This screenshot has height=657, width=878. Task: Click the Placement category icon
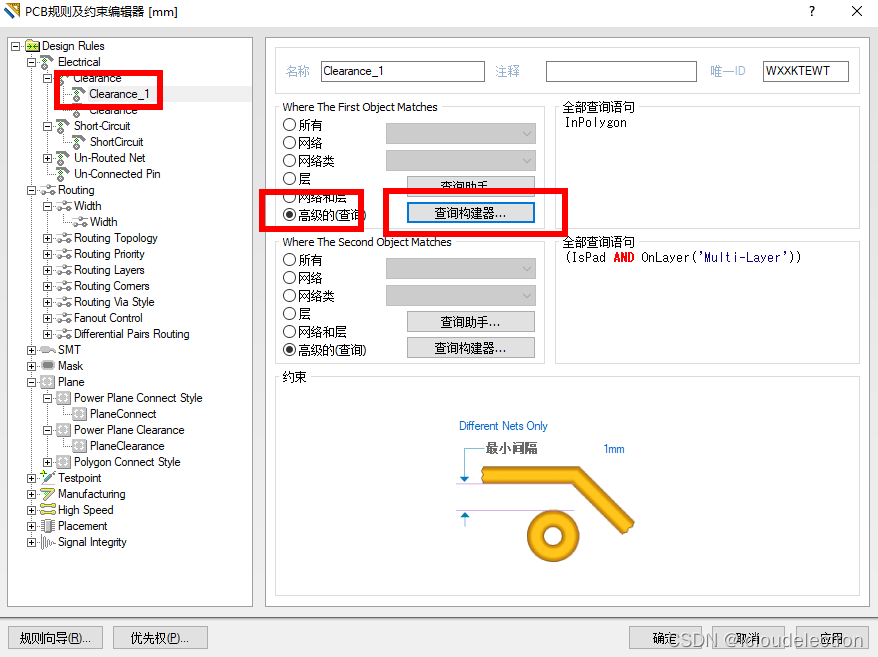point(48,526)
